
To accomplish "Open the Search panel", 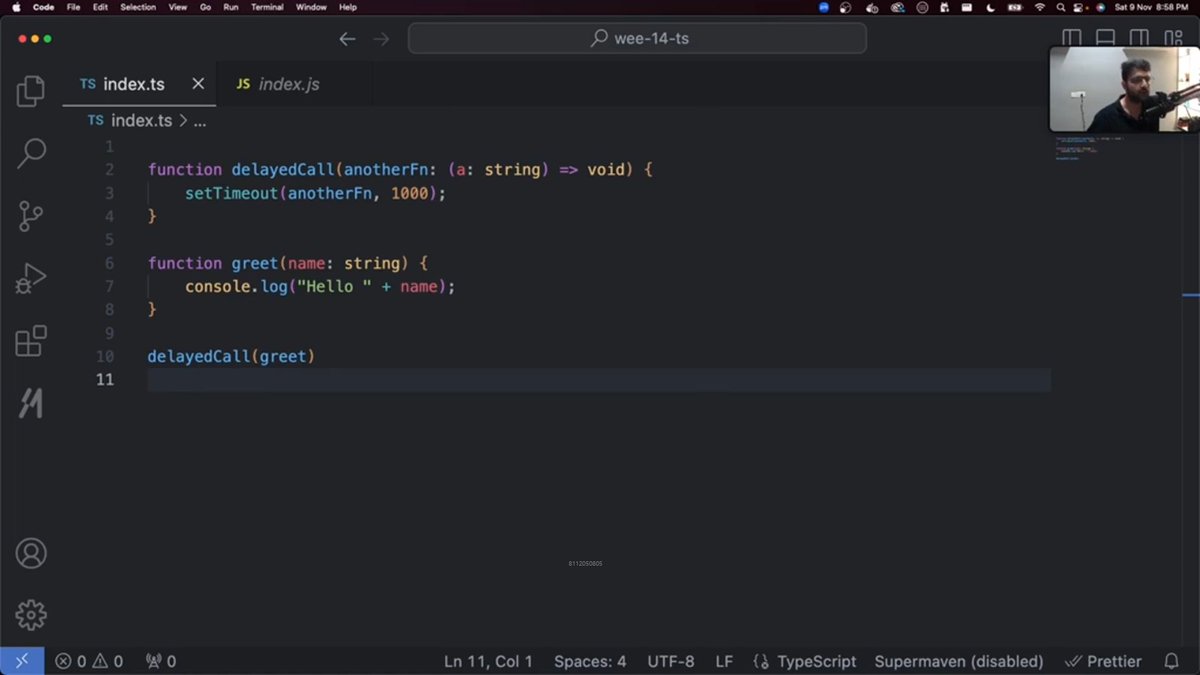I will tap(30, 152).
